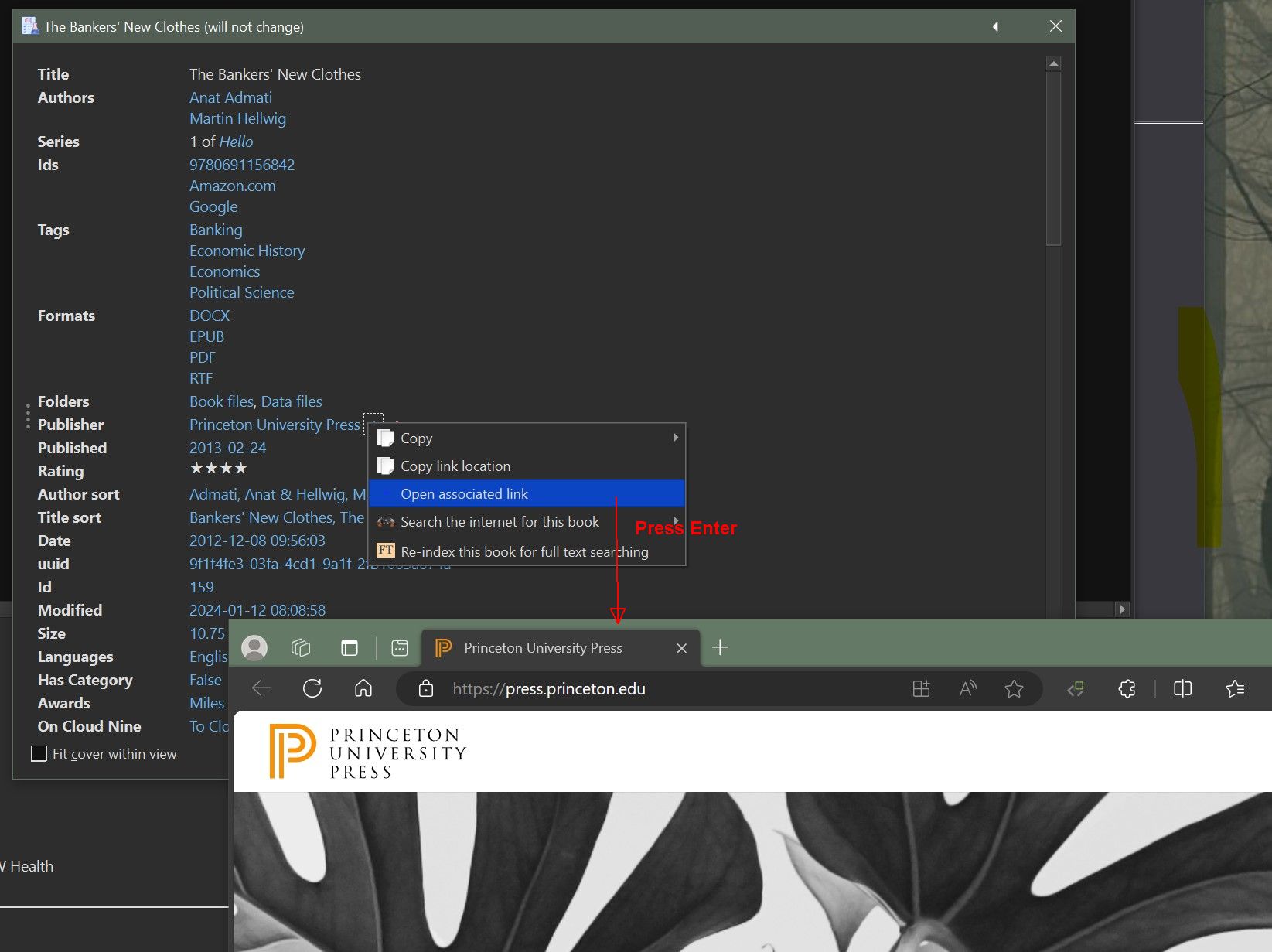This screenshot has width=1272, height=952.
Task: Click the published date 2013-02-24
Action: (227, 448)
